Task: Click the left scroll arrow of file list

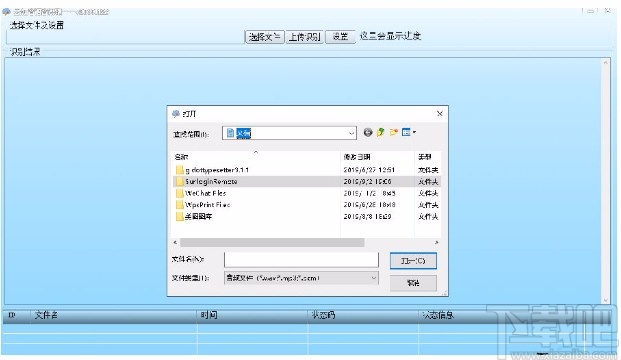Action: [x=175, y=242]
